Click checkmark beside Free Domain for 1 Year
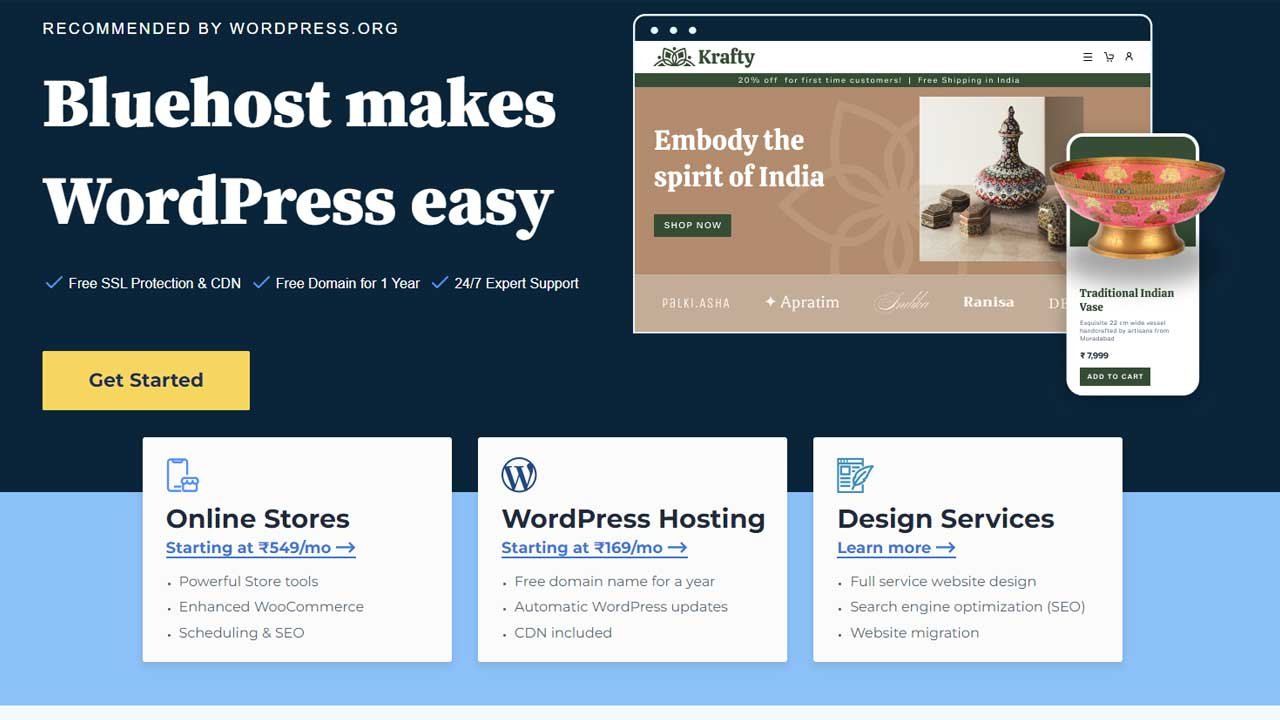 (x=261, y=283)
